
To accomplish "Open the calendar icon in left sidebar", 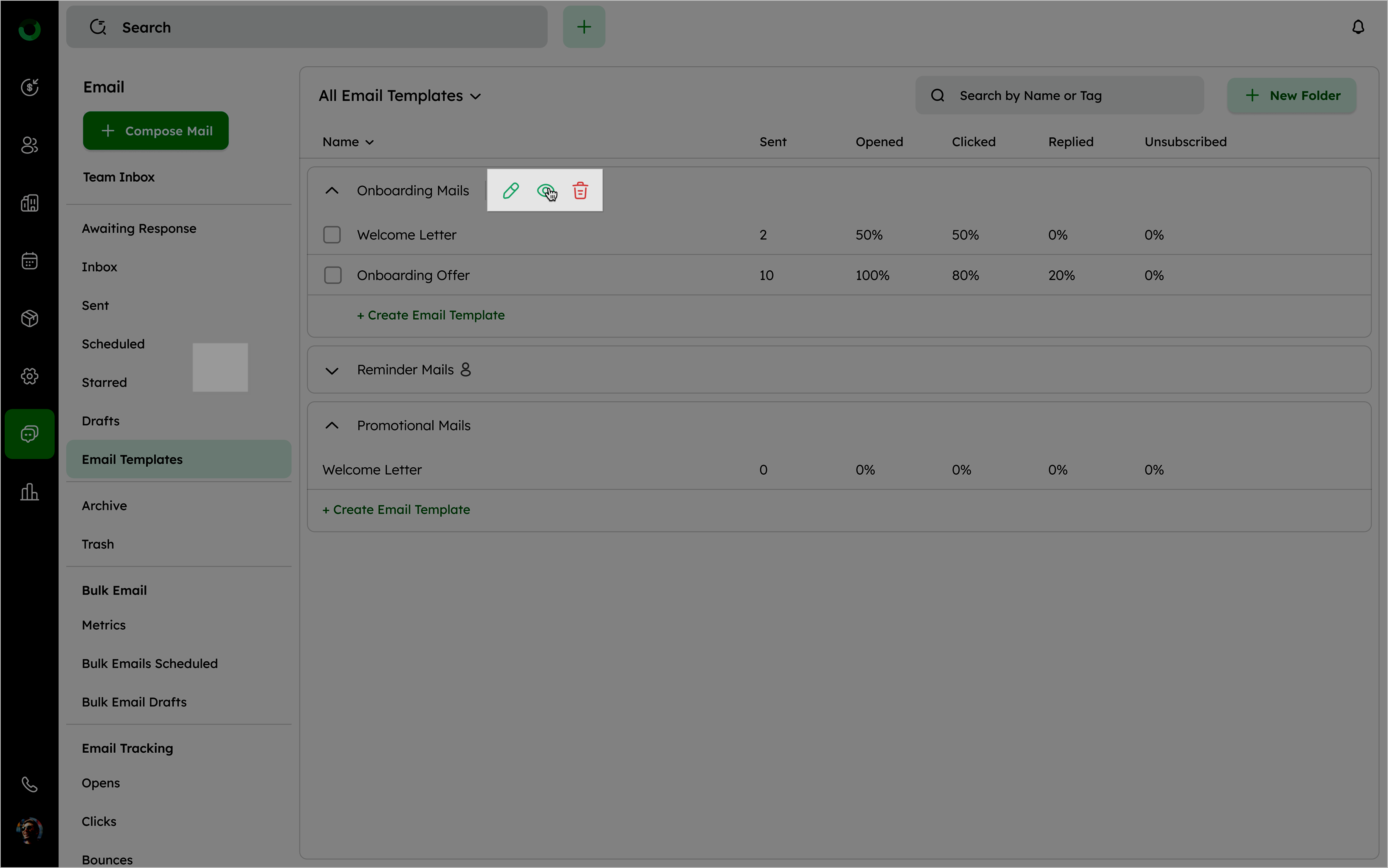I will (29, 261).
